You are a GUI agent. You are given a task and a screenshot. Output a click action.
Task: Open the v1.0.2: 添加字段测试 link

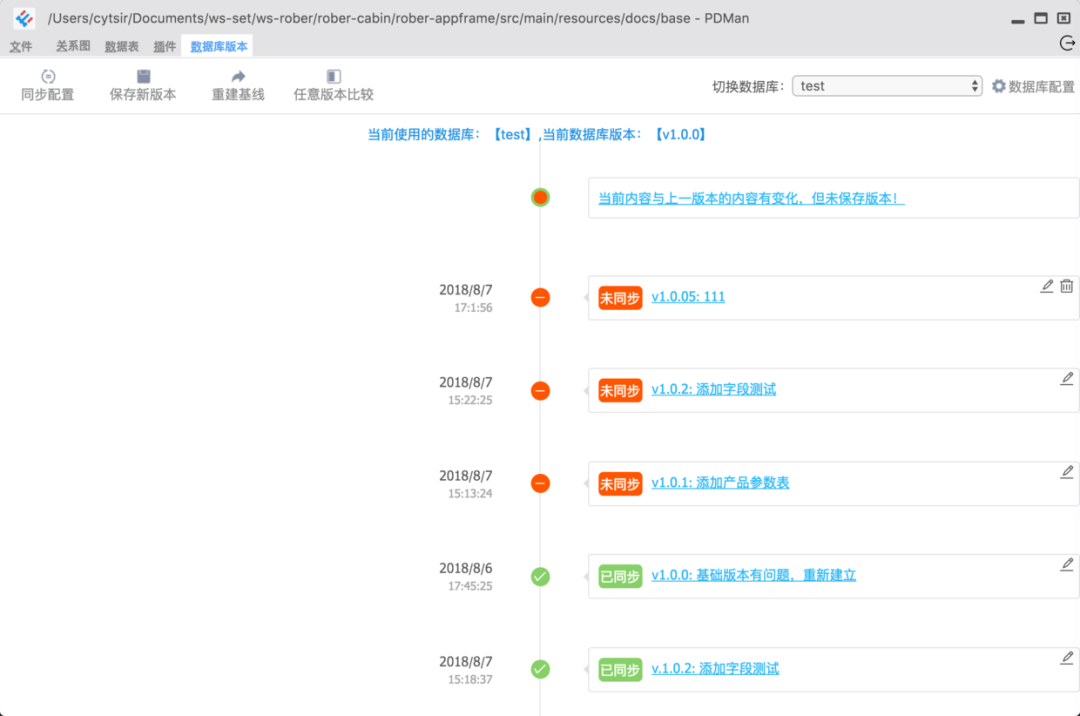point(714,390)
